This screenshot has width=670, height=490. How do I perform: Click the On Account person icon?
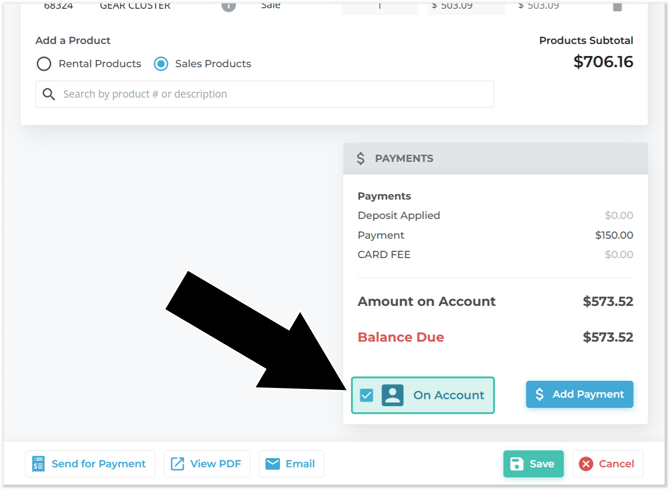point(392,395)
